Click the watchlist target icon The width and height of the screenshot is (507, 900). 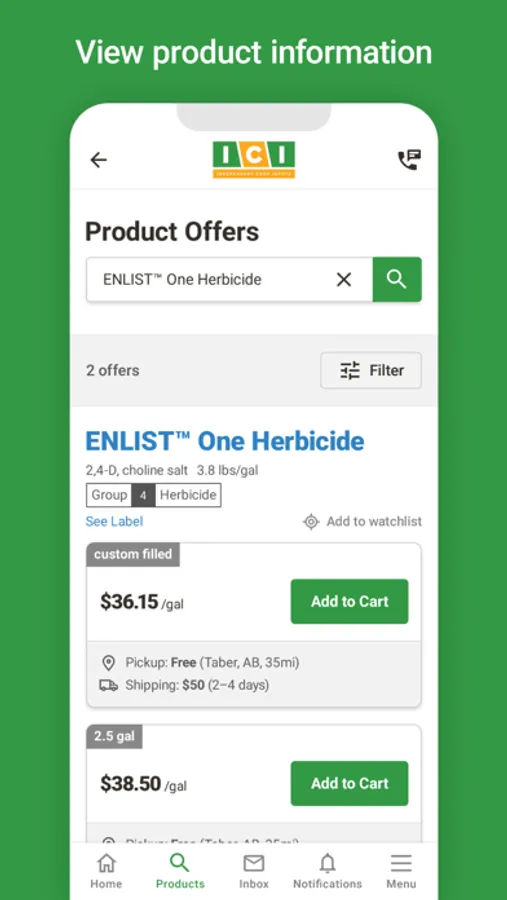click(311, 522)
